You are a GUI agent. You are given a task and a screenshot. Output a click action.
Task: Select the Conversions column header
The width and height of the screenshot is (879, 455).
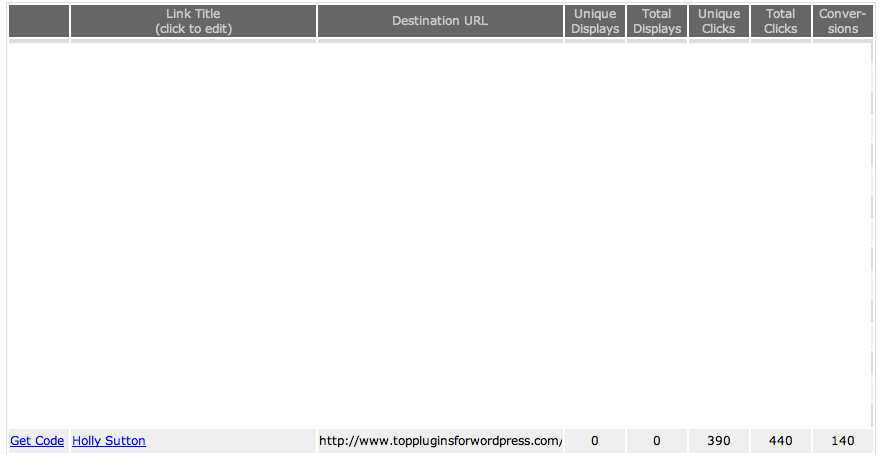843,21
